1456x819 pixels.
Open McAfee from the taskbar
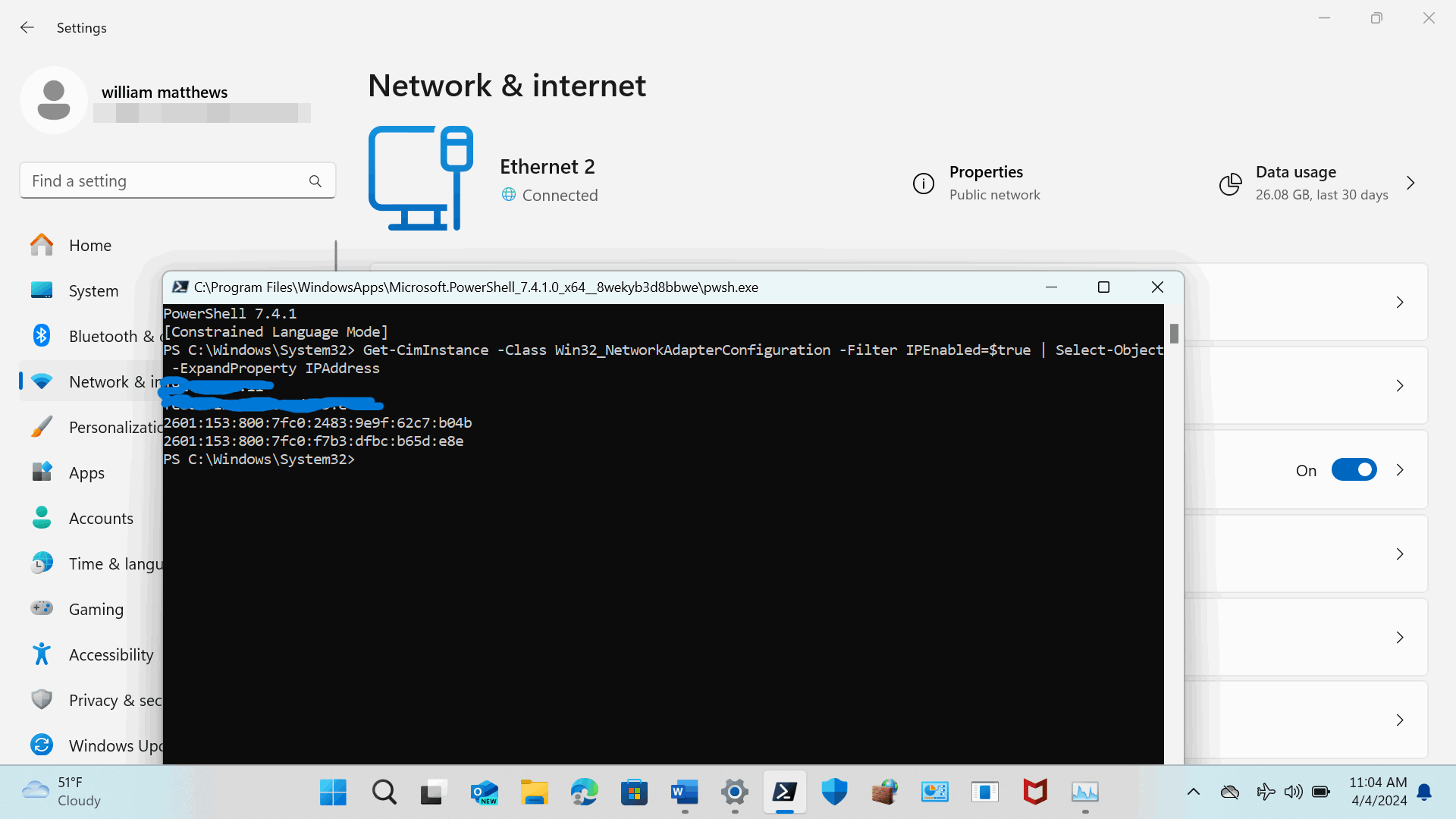(1034, 792)
